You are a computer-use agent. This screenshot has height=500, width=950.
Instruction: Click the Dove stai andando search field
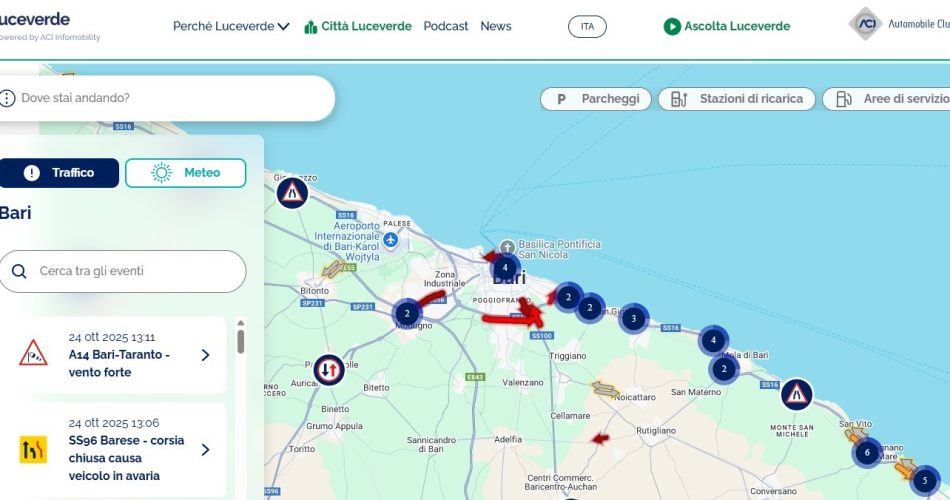pyautogui.click(x=167, y=98)
